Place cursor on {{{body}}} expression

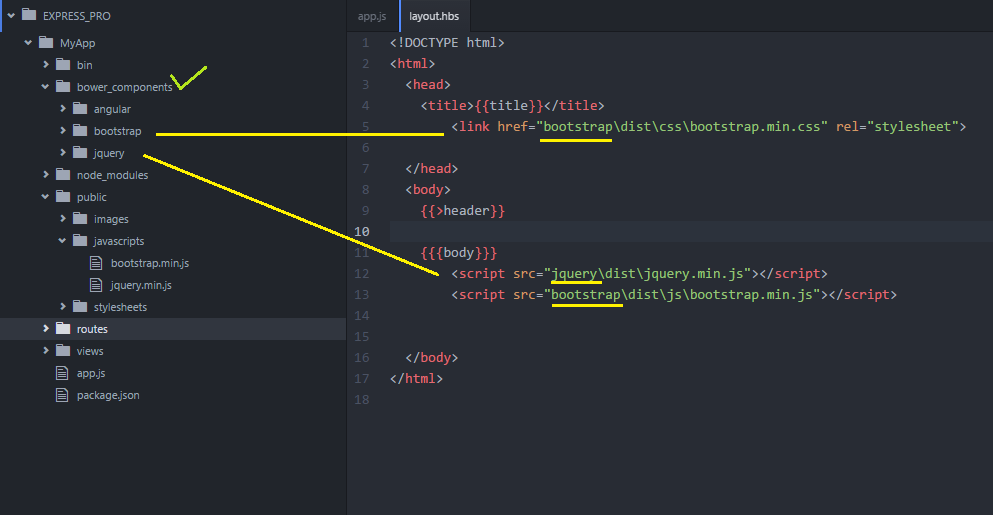coord(459,253)
